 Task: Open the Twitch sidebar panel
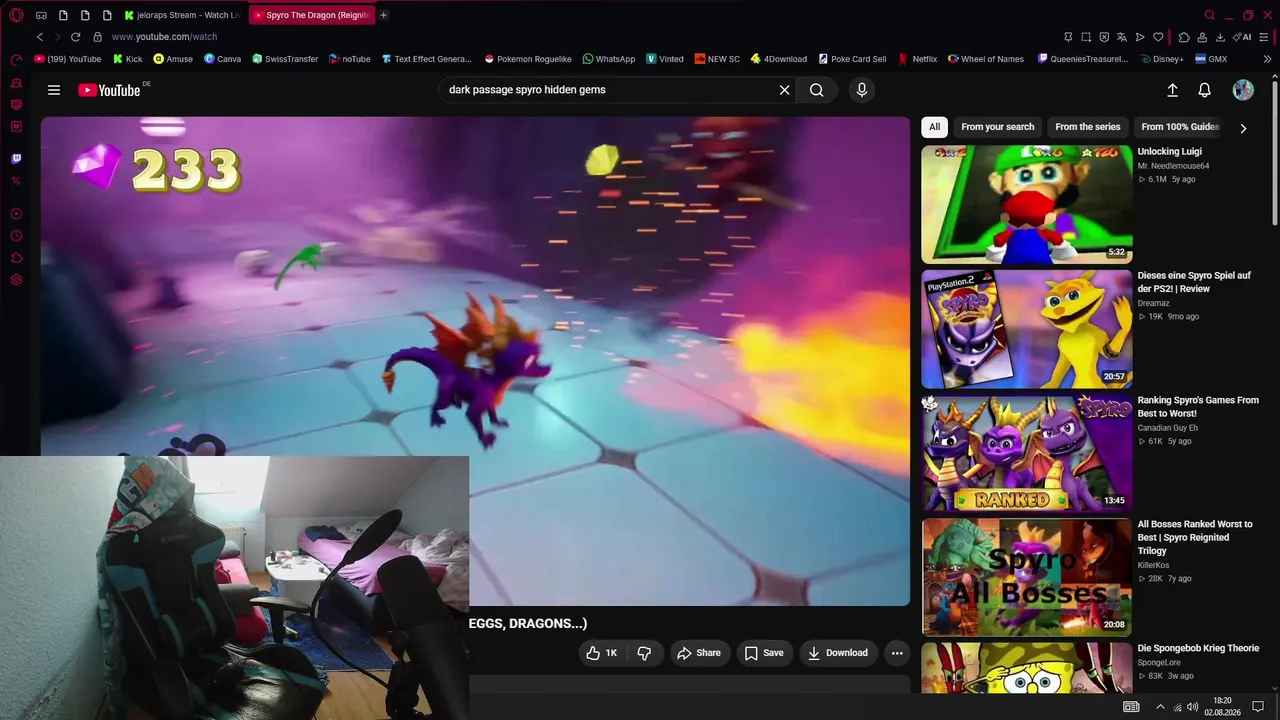coord(16,158)
